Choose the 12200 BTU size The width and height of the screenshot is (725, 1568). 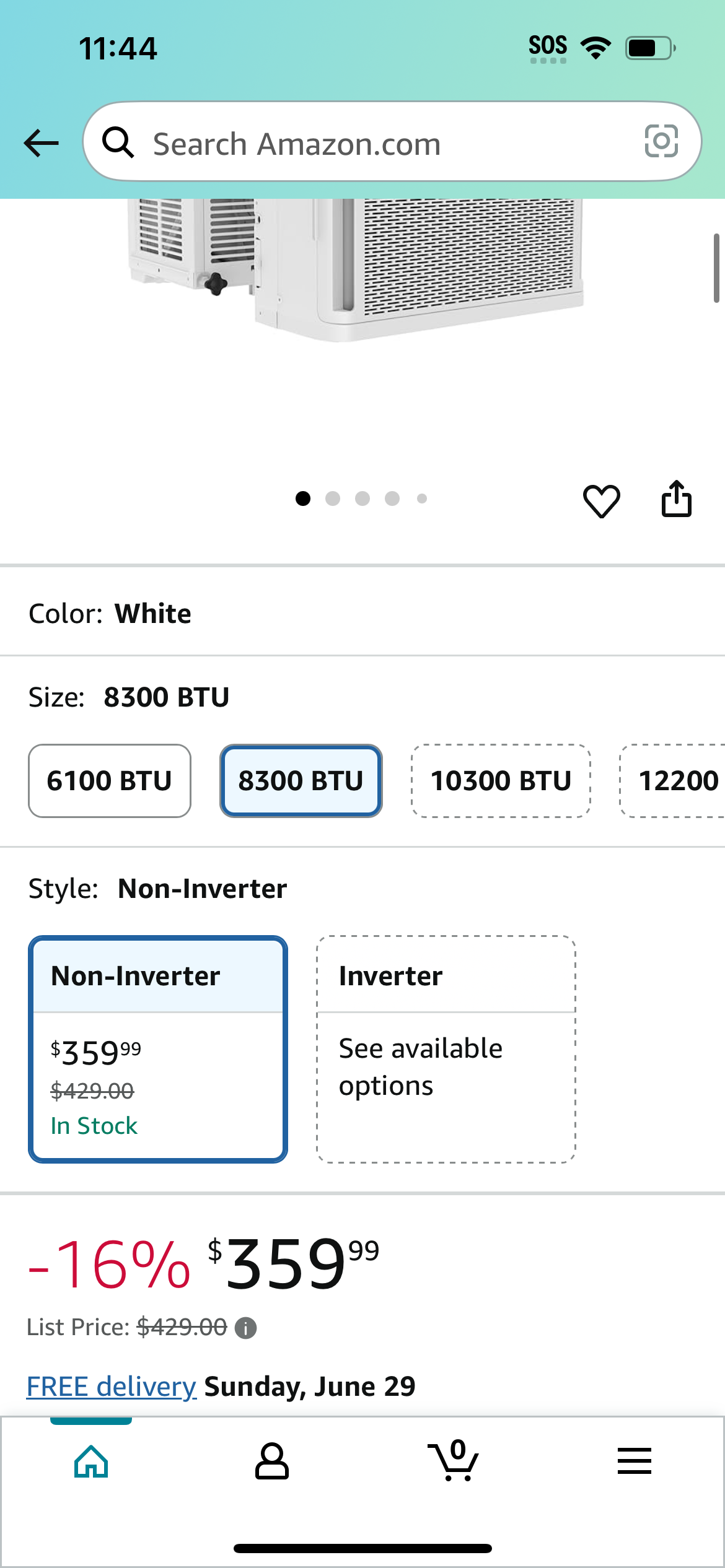[x=673, y=781]
